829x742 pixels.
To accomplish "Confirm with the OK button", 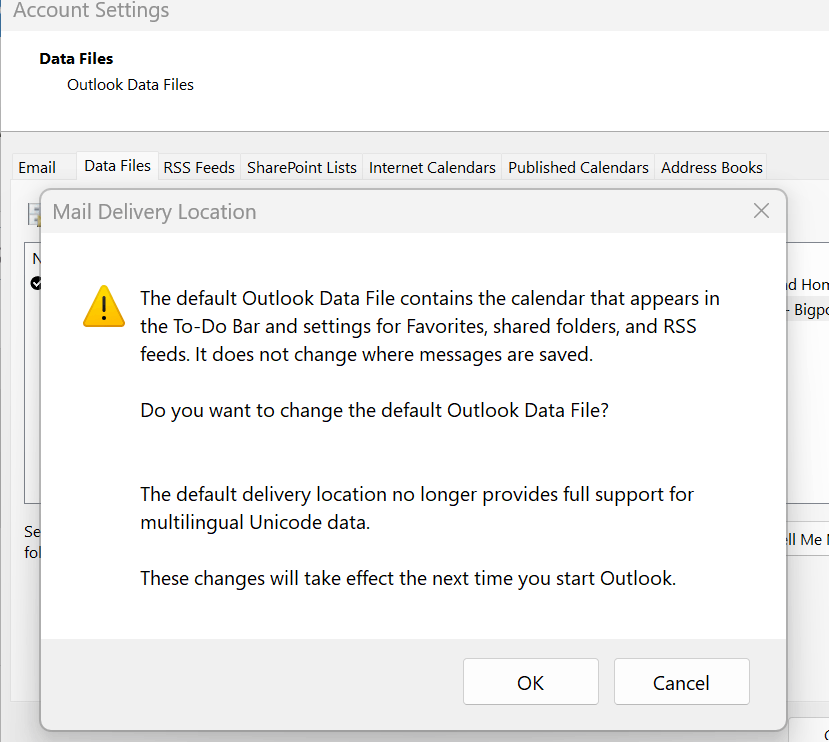I will (x=530, y=682).
